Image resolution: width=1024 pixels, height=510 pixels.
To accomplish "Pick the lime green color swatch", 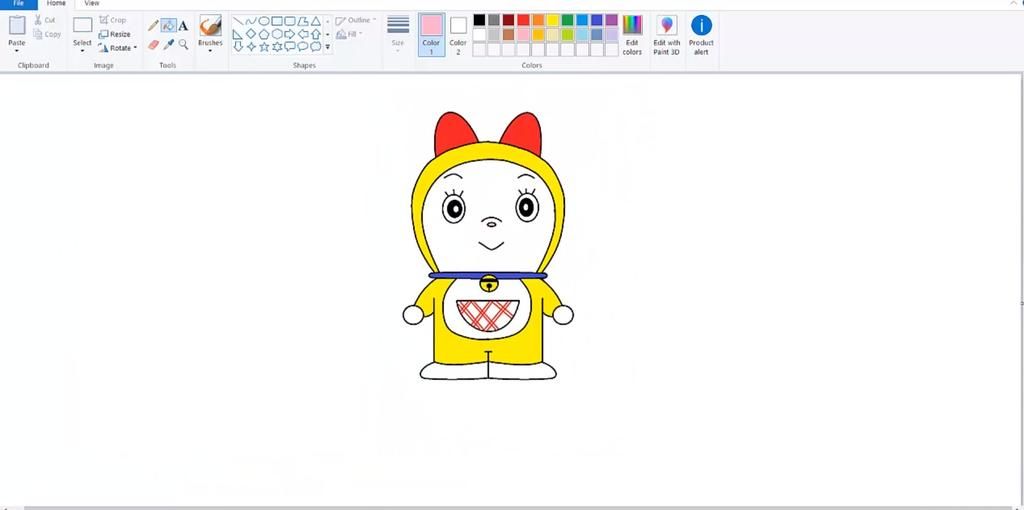I will click(568, 35).
